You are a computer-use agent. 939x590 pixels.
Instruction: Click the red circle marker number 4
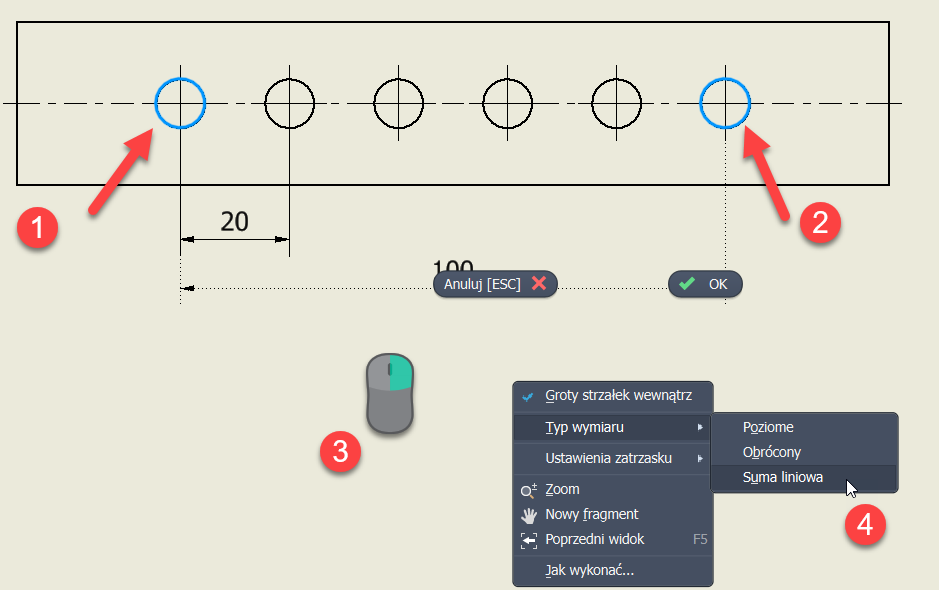(863, 524)
